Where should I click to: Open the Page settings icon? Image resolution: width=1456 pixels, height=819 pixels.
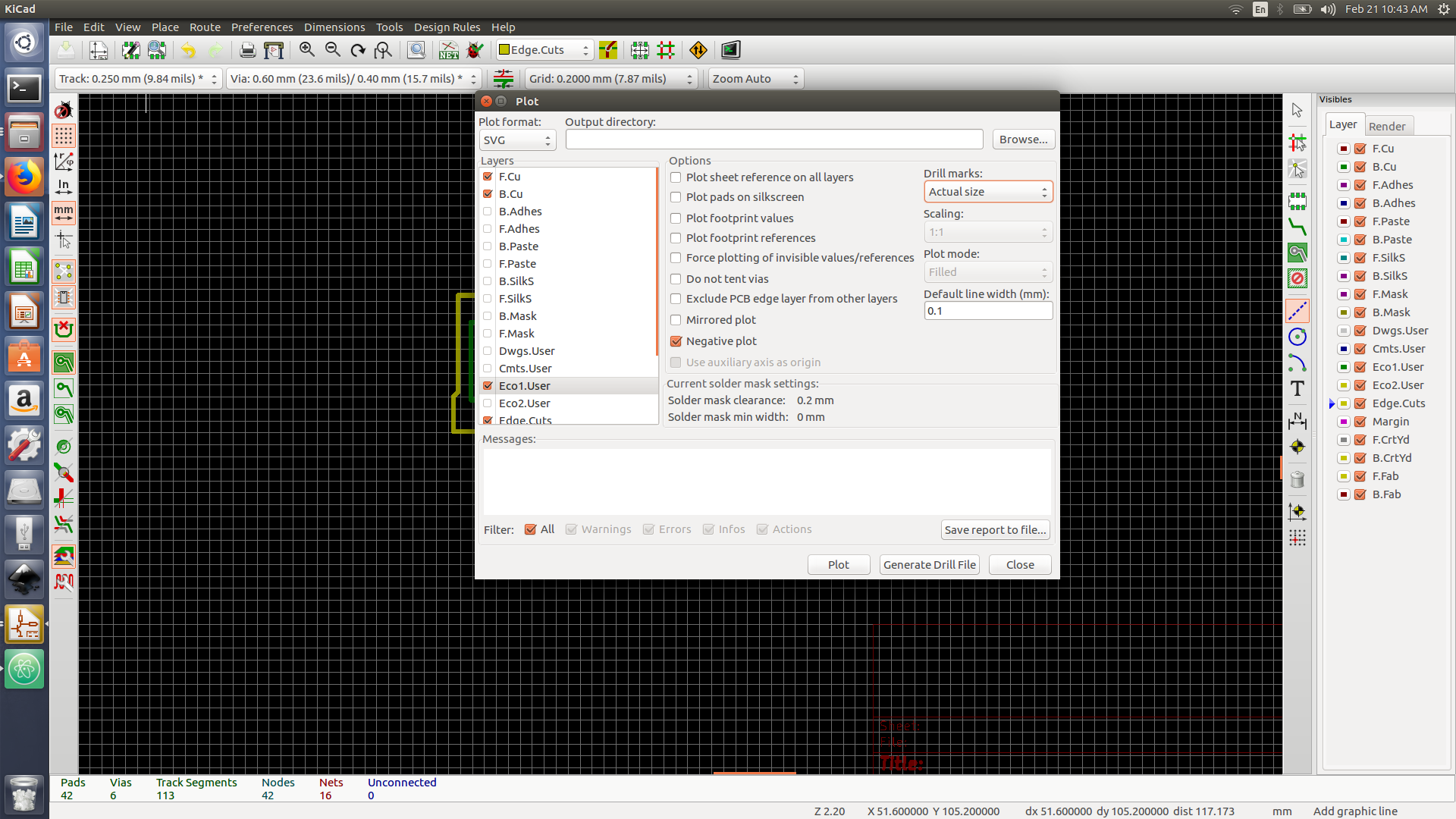pyautogui.click(x=98, y=50)
